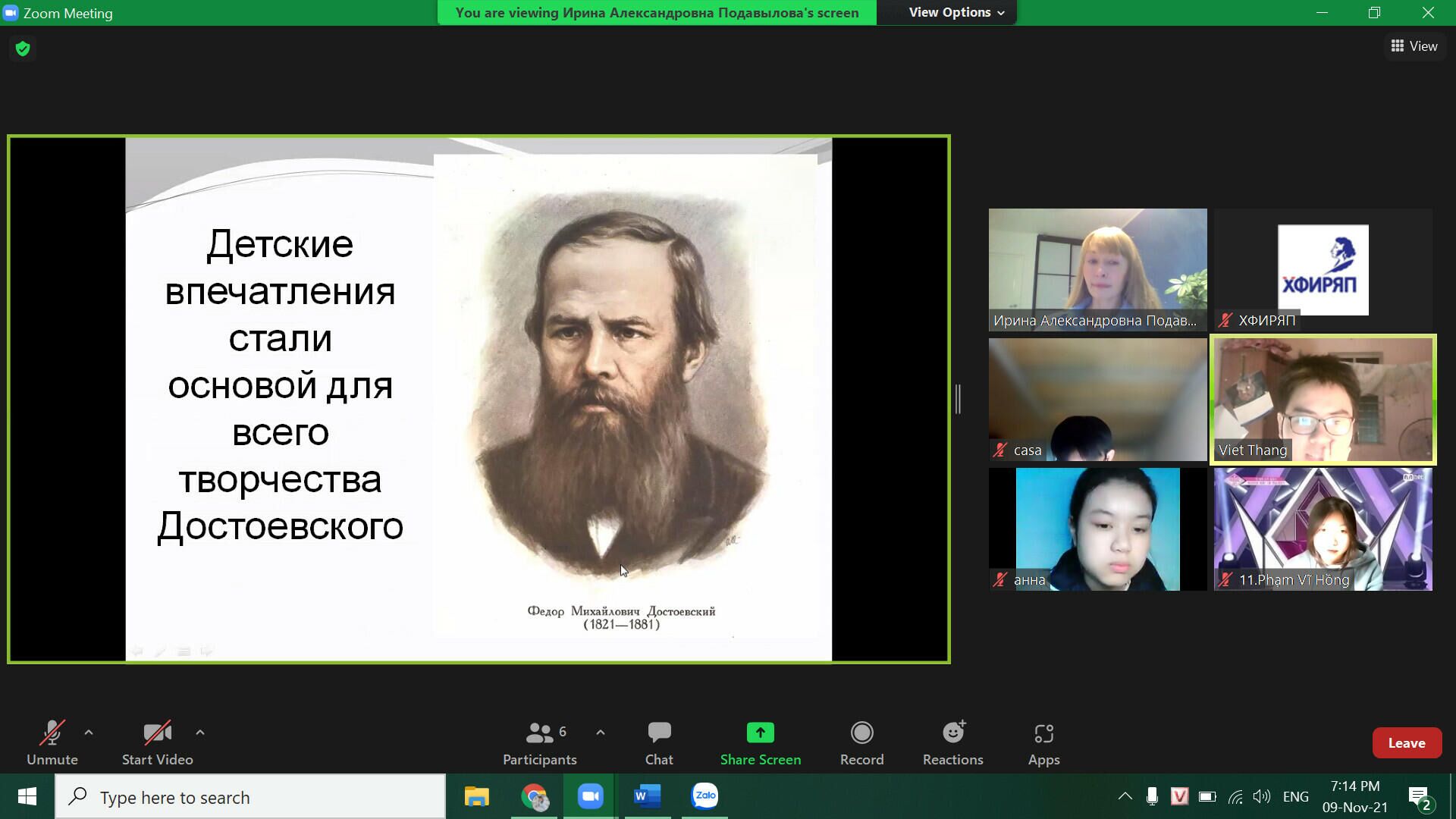Select the casa video thumbnail

[x=1097, y=400]
